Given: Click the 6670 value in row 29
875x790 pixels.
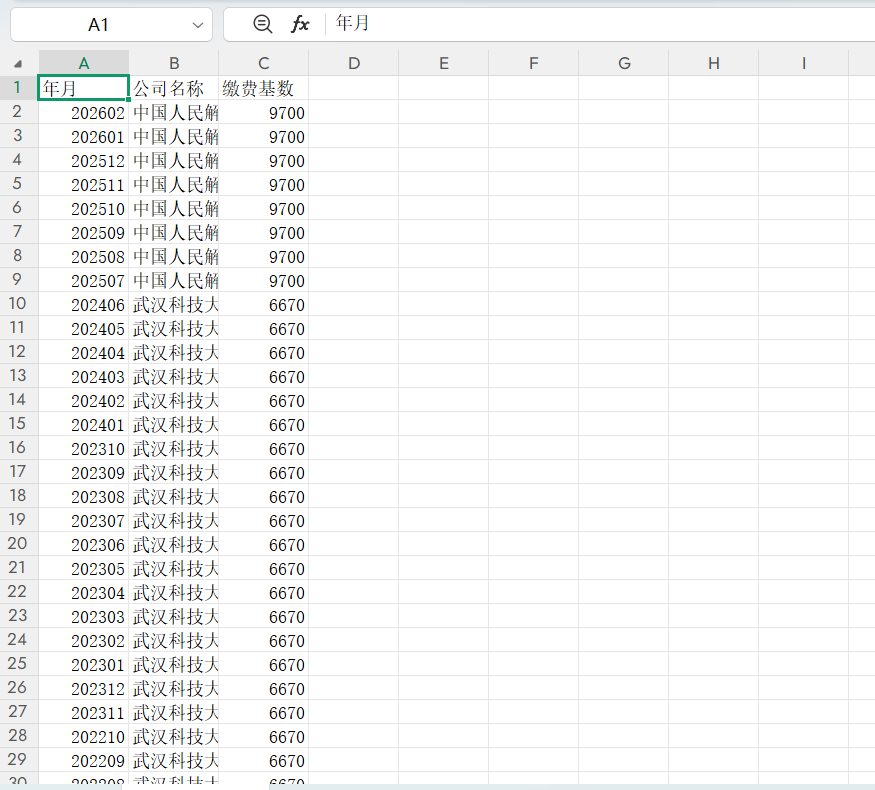Looking at the screenshot, I should pyautogui.click(x=264, y=760).
